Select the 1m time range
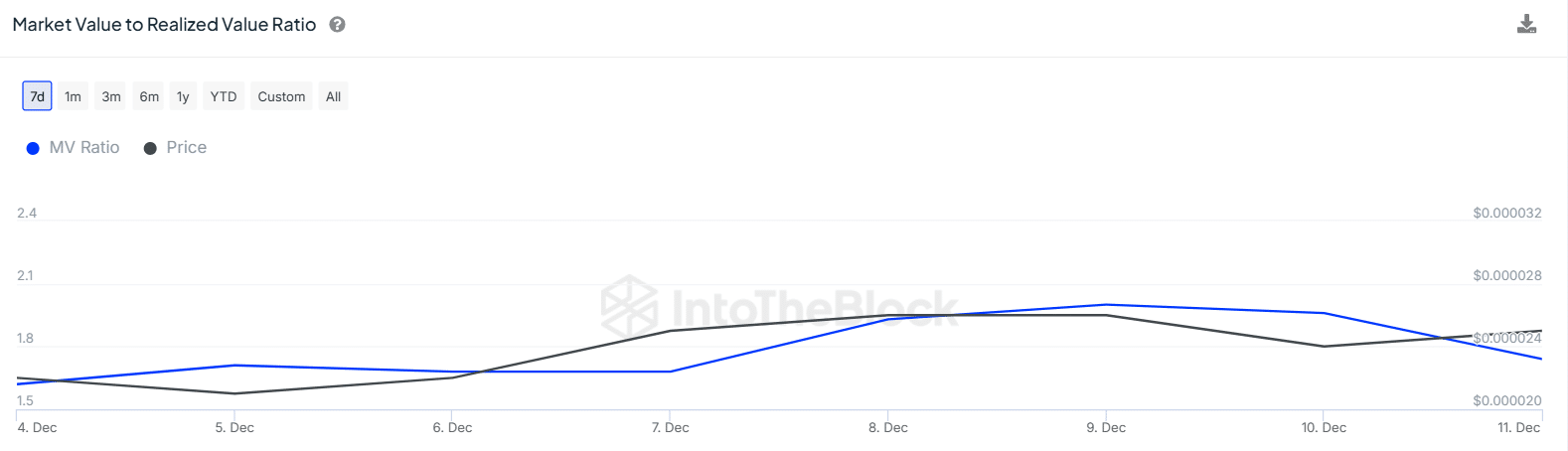1568x451 pixels. (x=73, y=96)
